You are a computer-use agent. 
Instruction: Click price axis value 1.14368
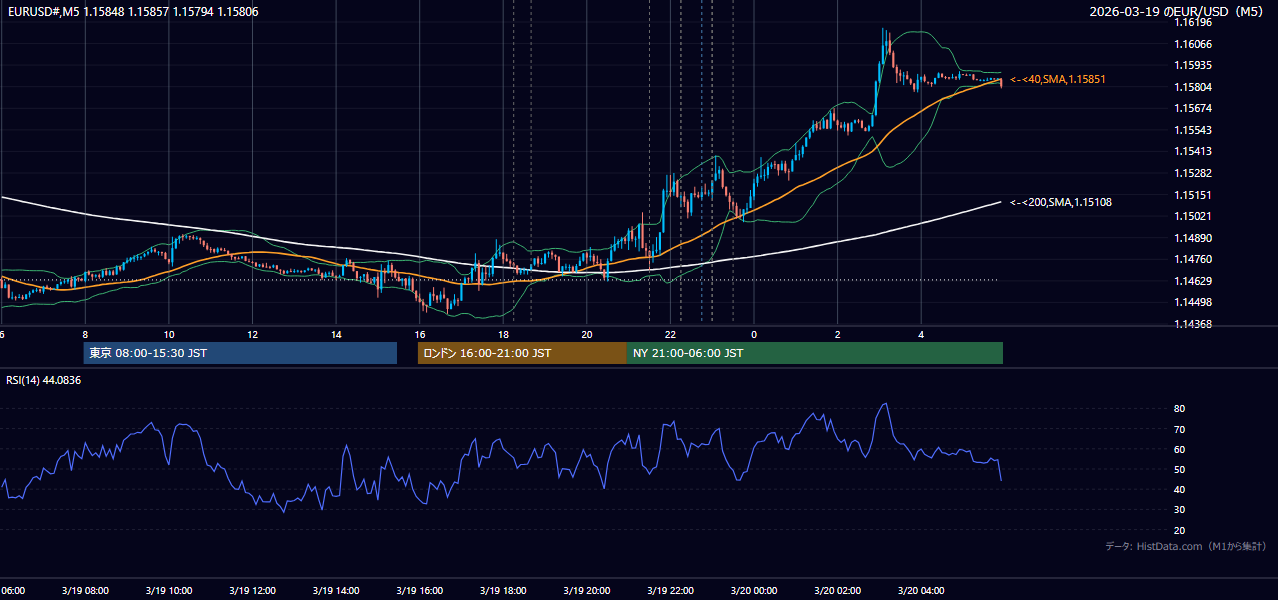1192,324
